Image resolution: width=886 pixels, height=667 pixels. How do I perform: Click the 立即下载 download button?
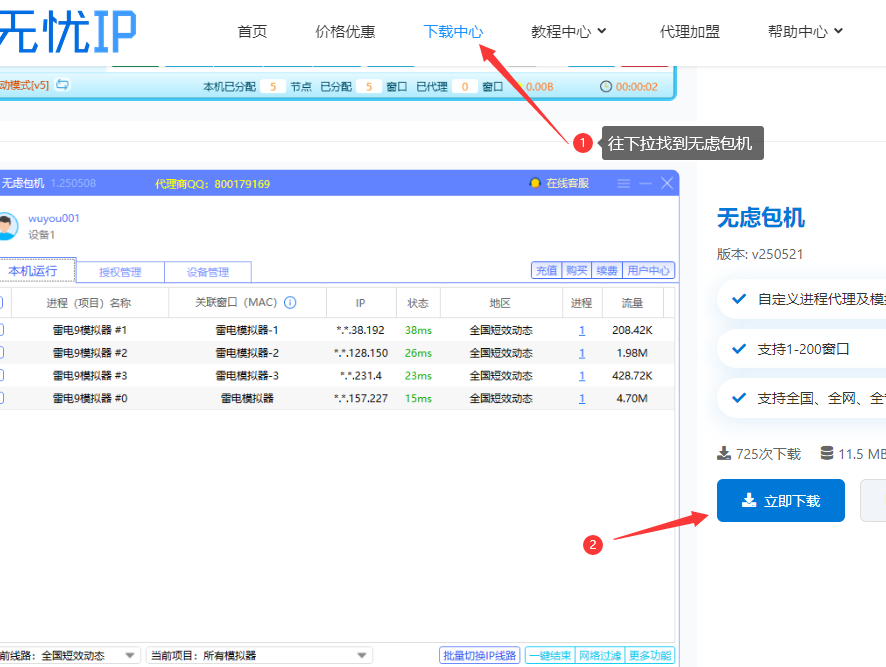coord(780,500)
